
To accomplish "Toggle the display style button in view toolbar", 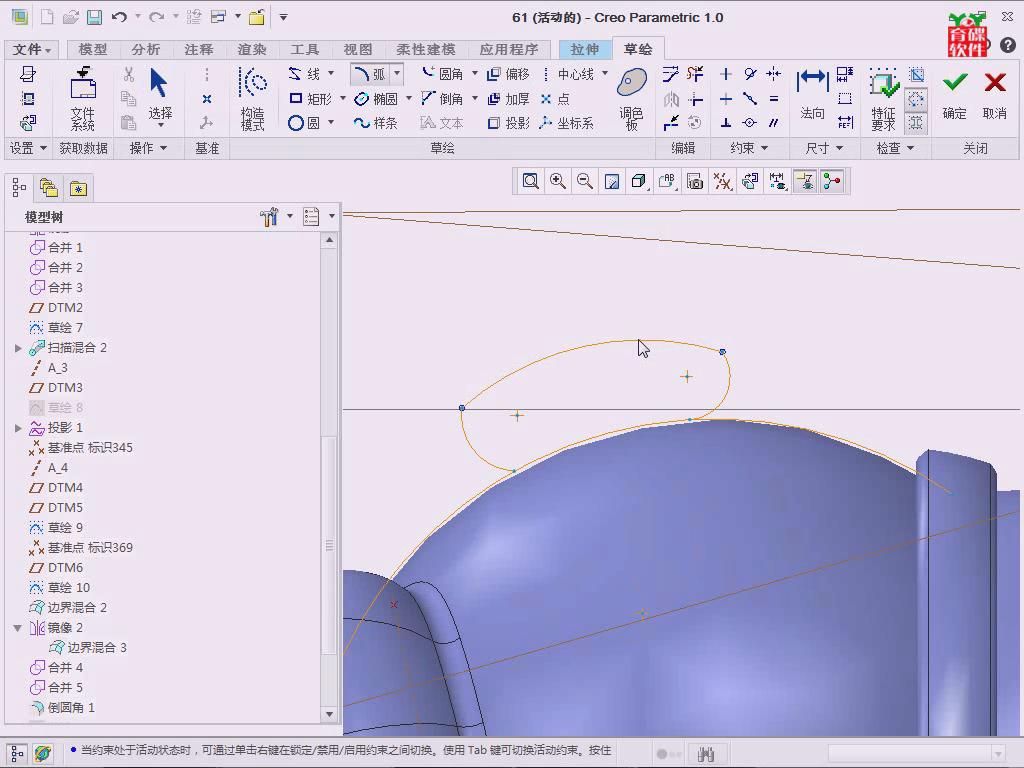I will coord(639,181).
